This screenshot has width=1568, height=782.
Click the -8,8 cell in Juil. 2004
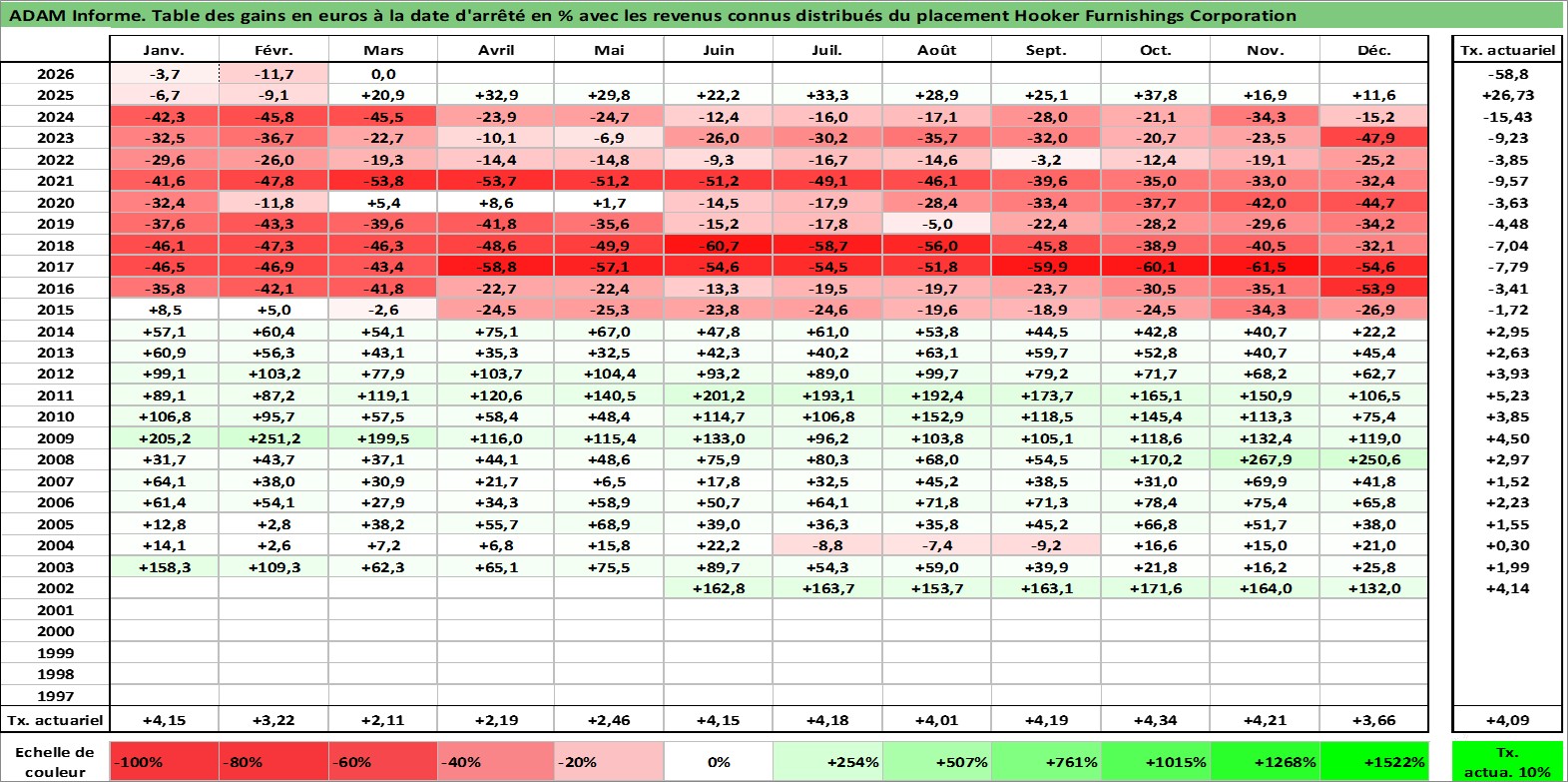[827, 545]
